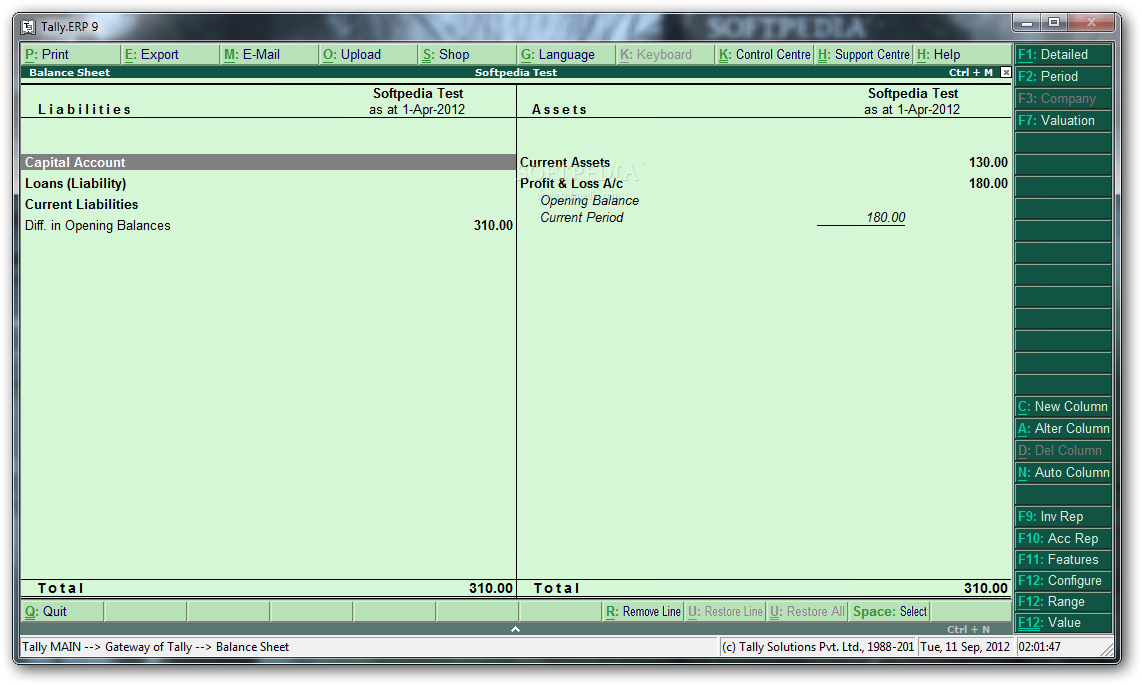This screenshot has width=1142, height=685.
Task: Expand the bottom calculator panel arrow
Action: [516, 629]
